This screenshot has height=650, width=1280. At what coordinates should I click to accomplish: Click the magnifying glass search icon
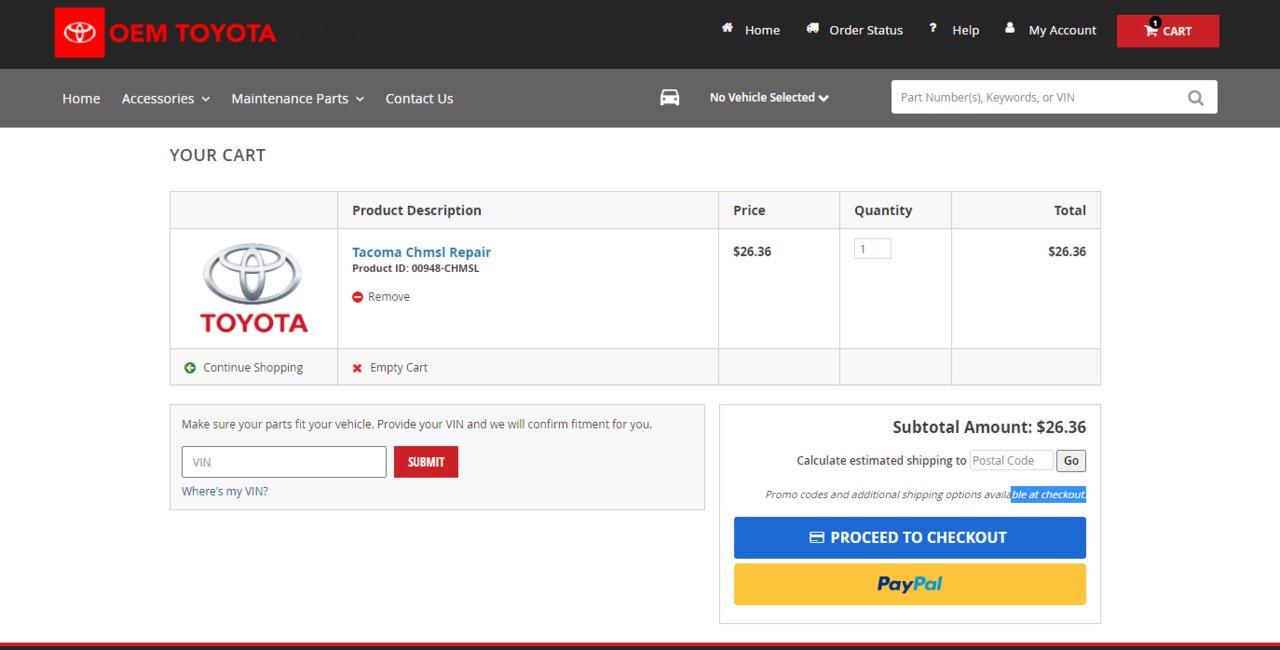coord(1196,98)
